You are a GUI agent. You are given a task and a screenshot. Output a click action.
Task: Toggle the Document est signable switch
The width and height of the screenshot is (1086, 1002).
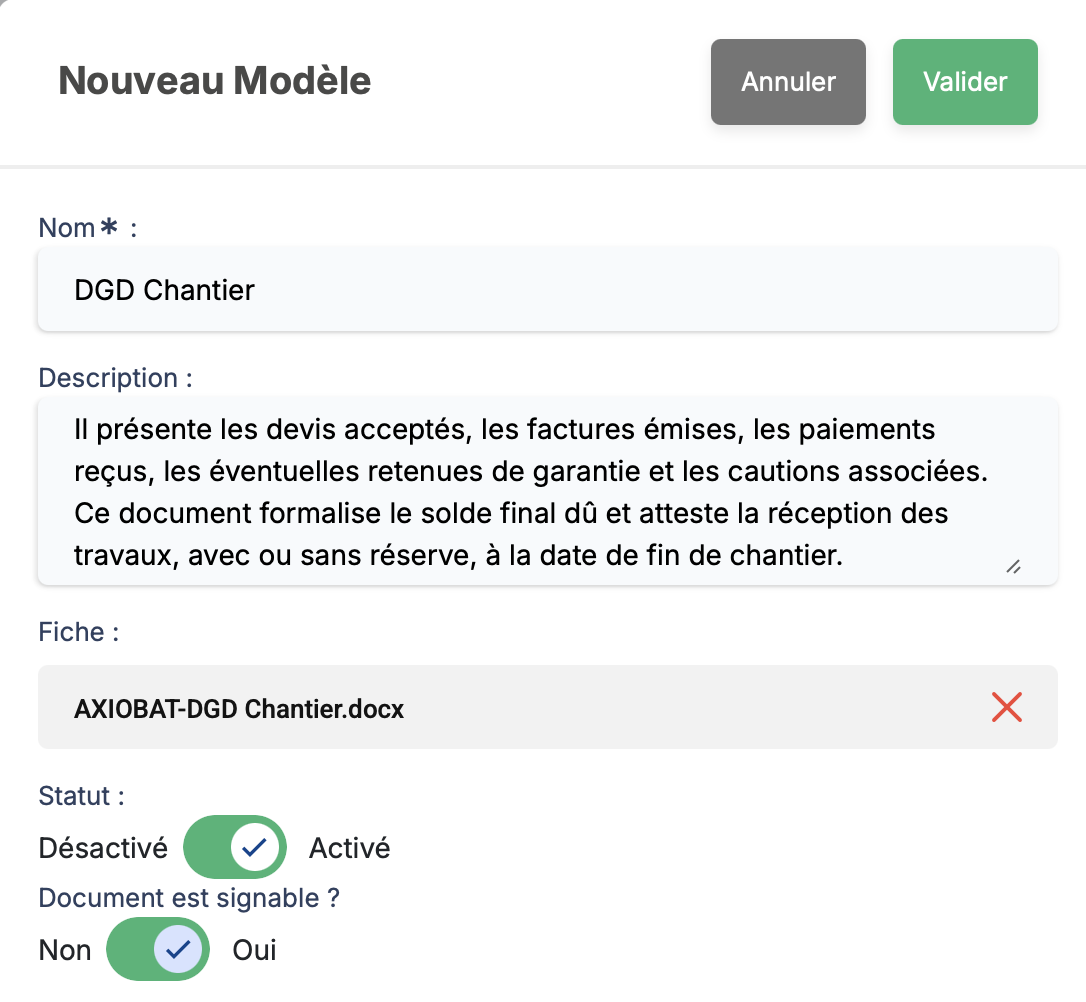pos(158,949)
